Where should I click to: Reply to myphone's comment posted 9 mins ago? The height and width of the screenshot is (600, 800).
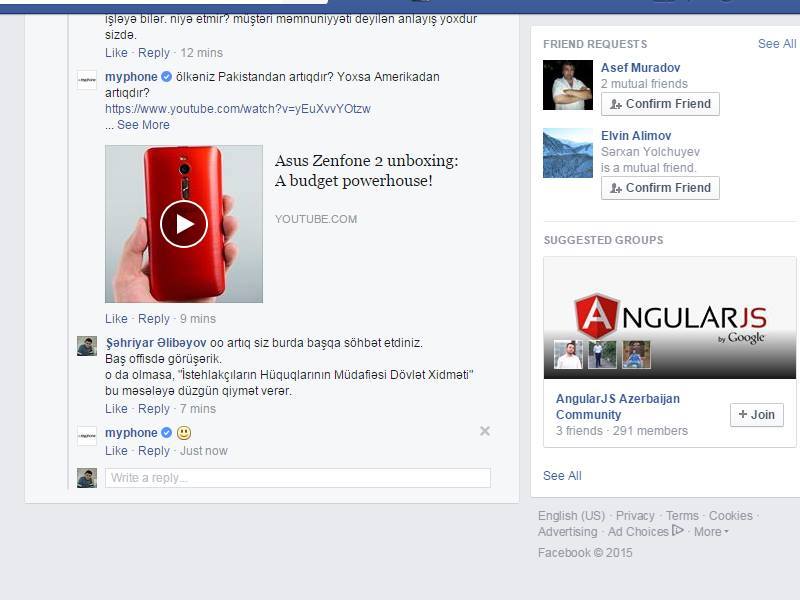click(154, 319)
